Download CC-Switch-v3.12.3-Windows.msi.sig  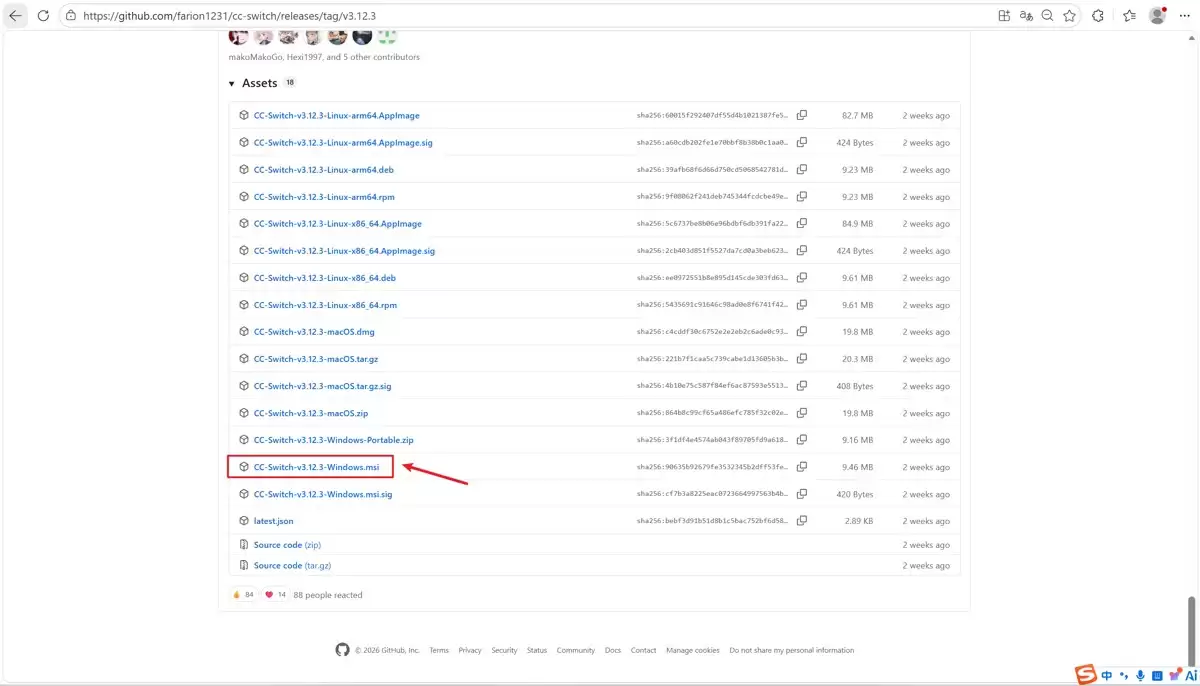tap(323, 494)
